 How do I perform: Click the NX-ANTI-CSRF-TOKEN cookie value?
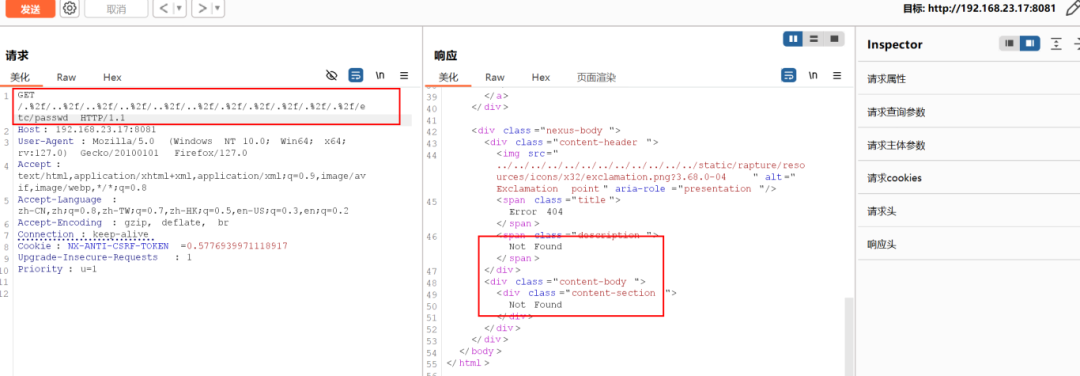(237, 246)
